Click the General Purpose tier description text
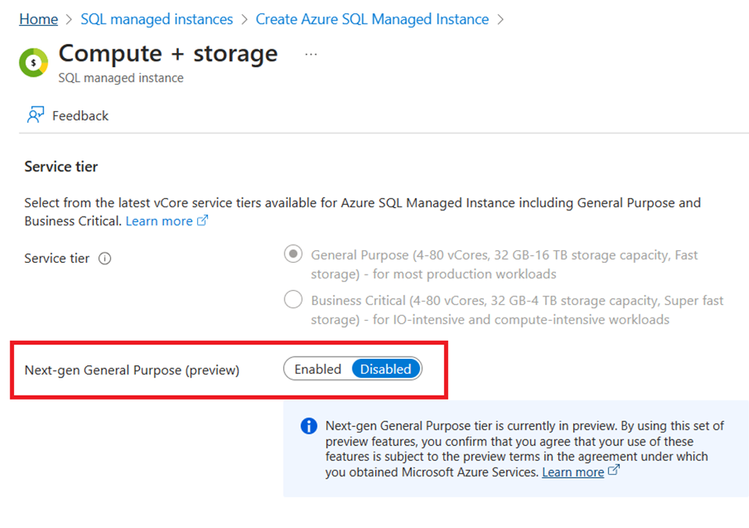The width and height of the screenshot is (749, 528). click(x=504, y=264)
